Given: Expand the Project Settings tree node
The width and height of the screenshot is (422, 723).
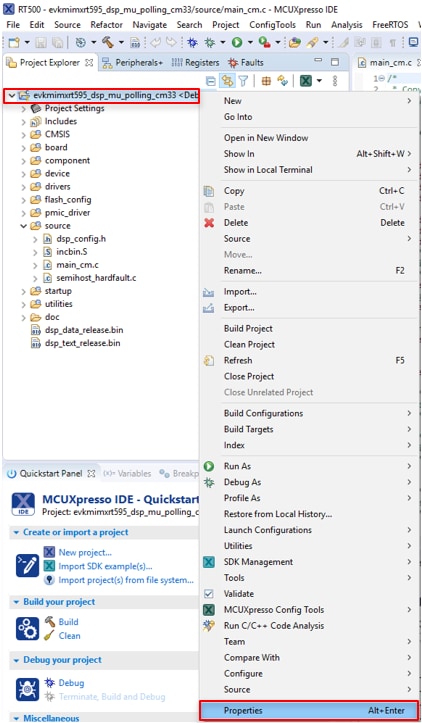Looking at the screenshot, I should click(x=24, y=109).
